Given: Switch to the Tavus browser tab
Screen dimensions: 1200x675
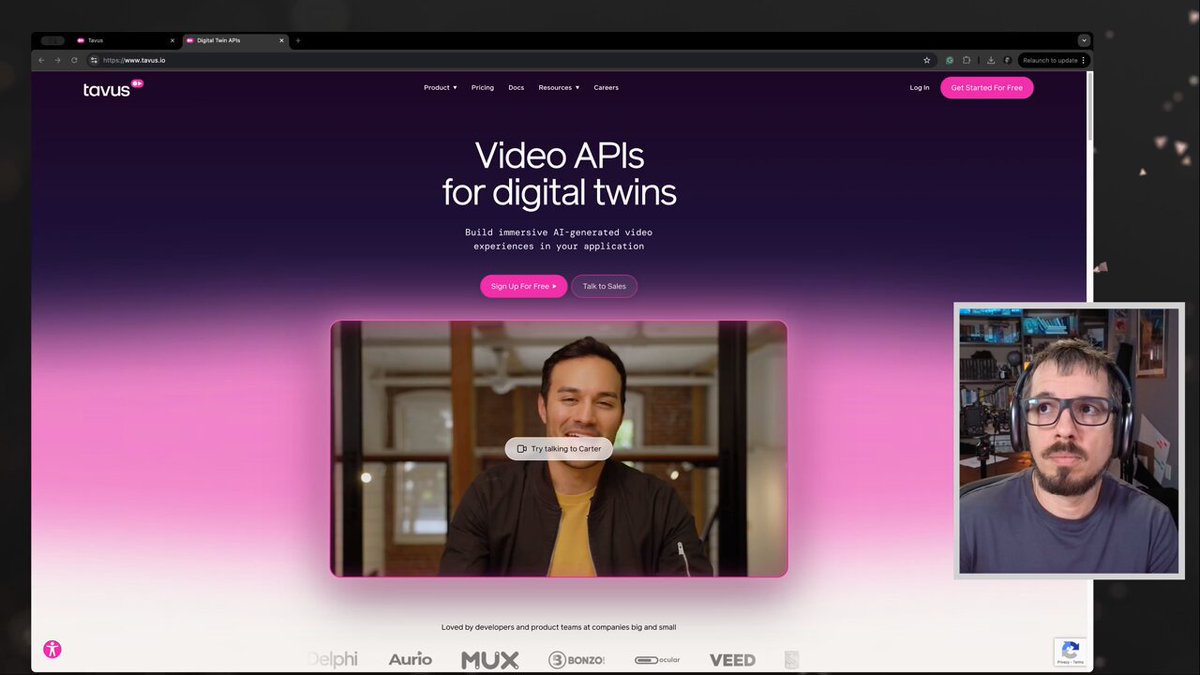Looking at the screenshot, I should (x=124, y=40).
